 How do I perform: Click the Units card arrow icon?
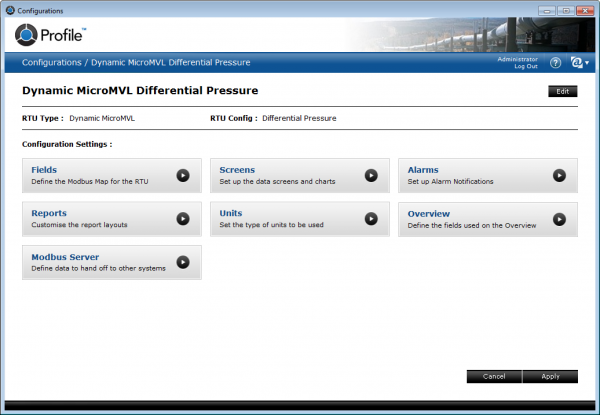pos(371,219)
